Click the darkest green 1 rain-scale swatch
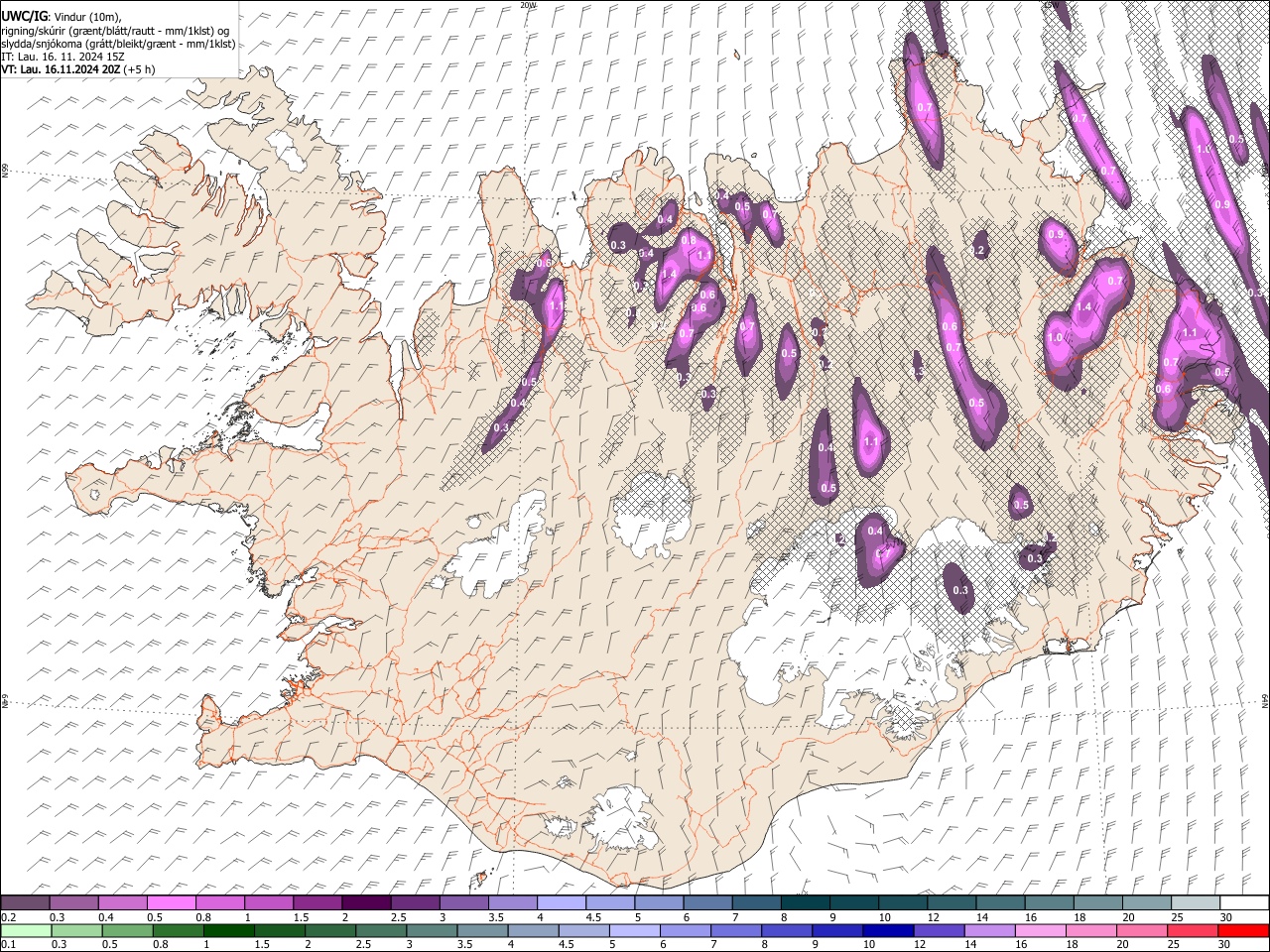Screen dimensions: 1270x952 pos(230,930)
